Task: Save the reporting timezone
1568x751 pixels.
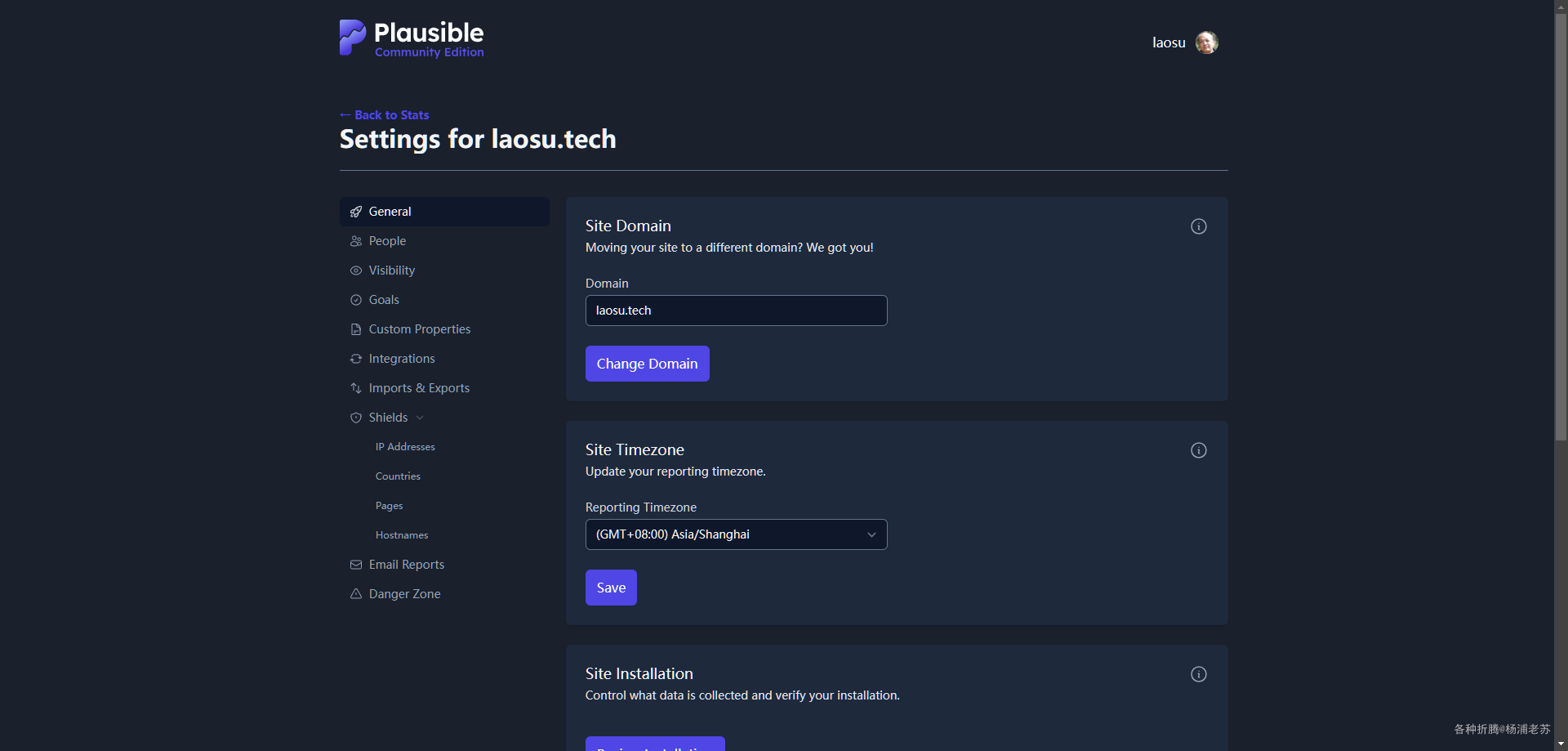Action: 611,588
